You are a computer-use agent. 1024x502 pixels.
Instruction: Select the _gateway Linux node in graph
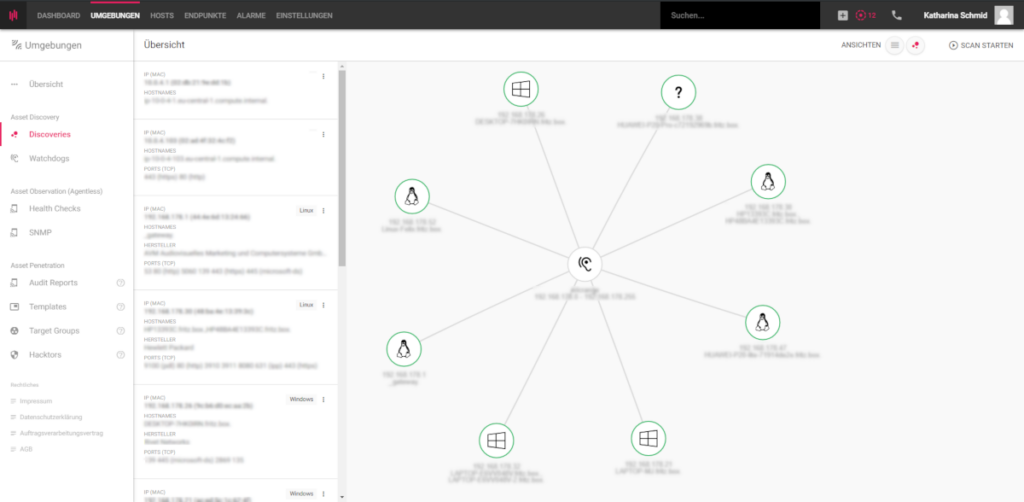(x=404, y=349)
